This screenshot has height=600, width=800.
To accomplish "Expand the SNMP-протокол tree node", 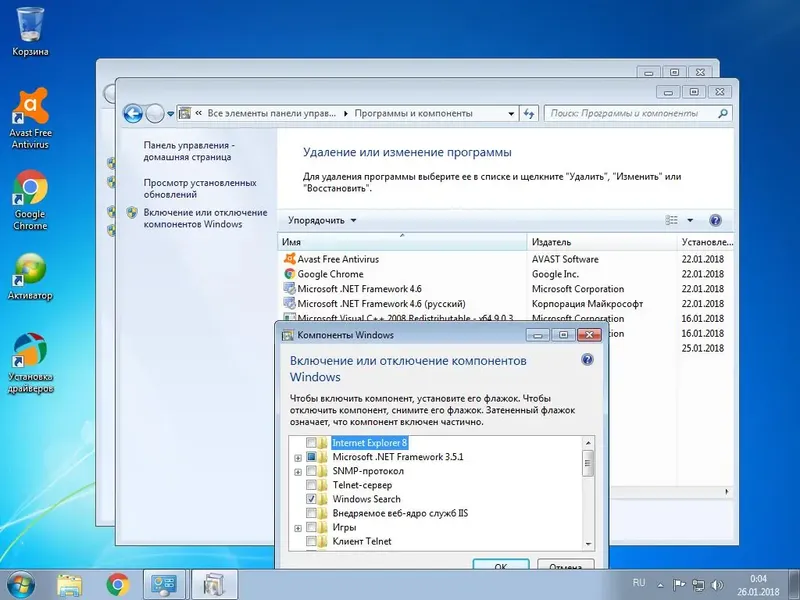I will point(298,472).
